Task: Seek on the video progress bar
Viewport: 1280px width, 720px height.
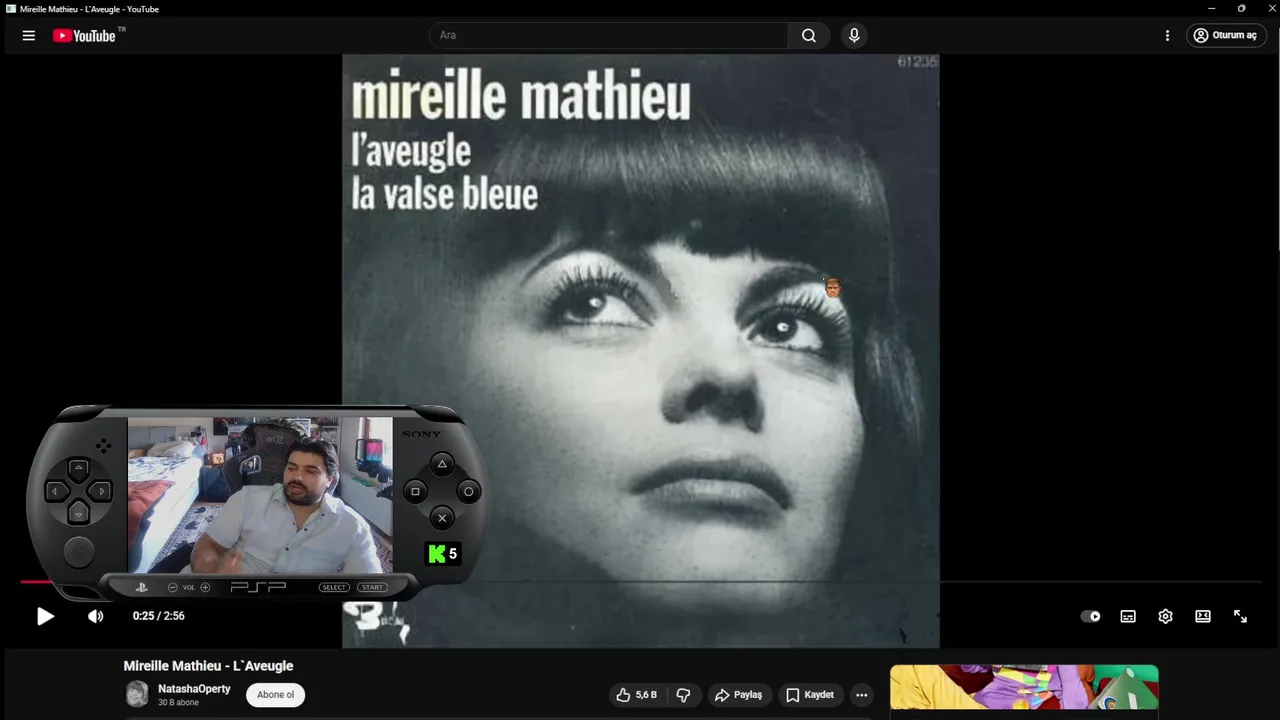Action: coord(640,581)
